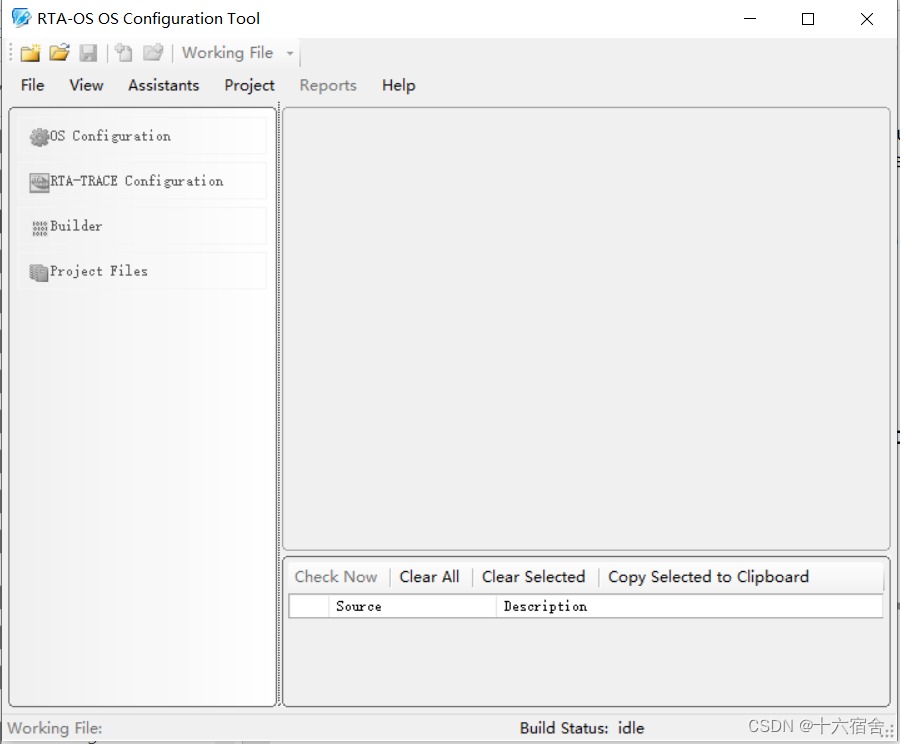900x744 pixels.
Task: Click the OS Configuration gear icon
Action: pos(40,137)
